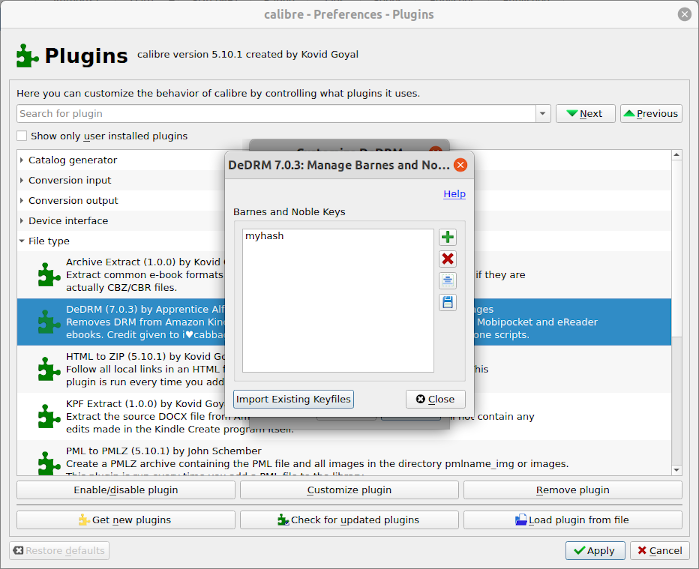699x569 pixels.
Task: Add a new Barnes and Noble key
Action: 448,237
